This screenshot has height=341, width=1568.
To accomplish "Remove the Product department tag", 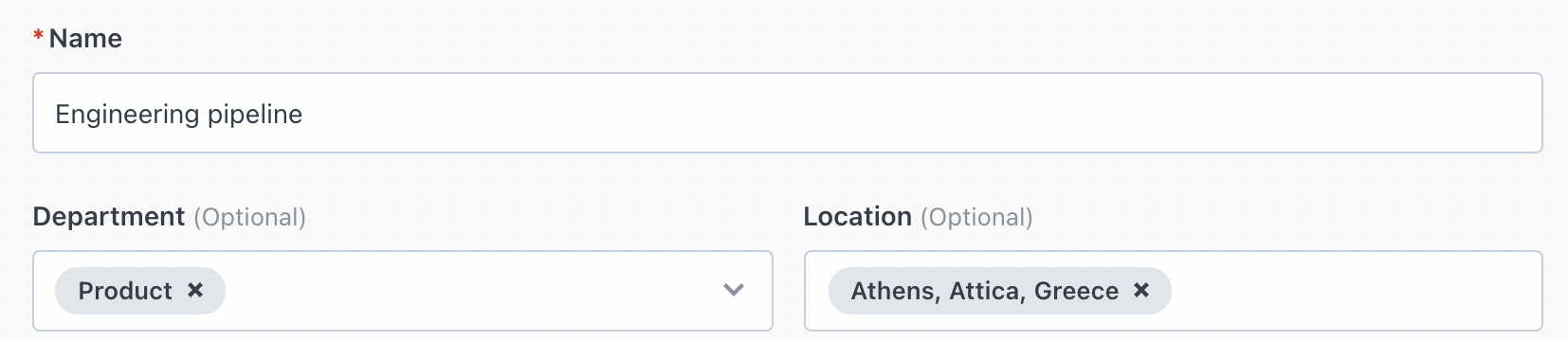I will click(195, 290).
